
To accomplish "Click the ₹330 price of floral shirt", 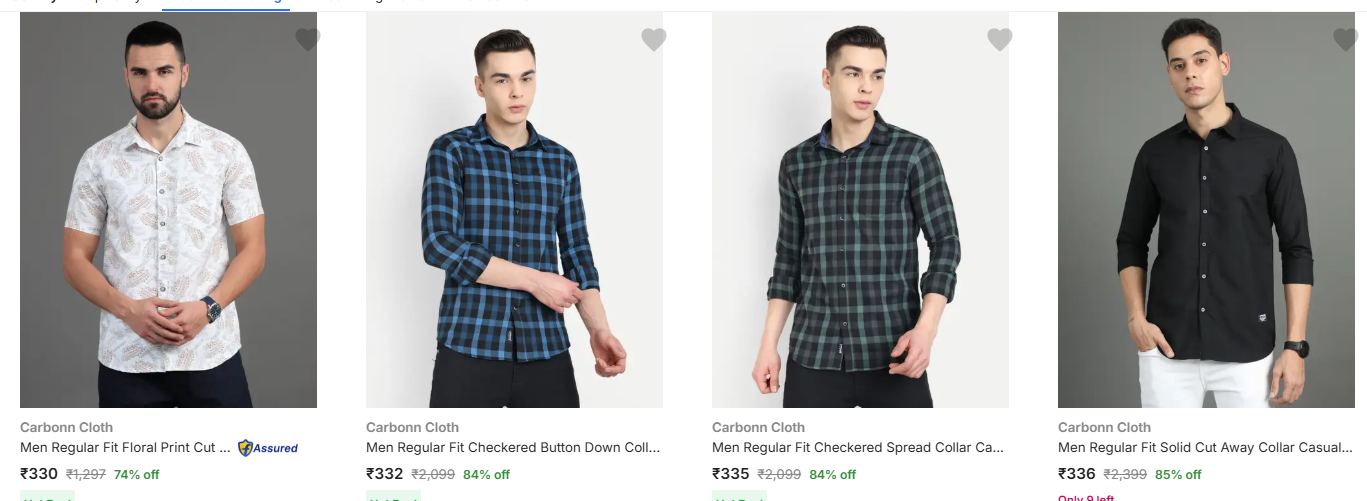I will (39, 474).
